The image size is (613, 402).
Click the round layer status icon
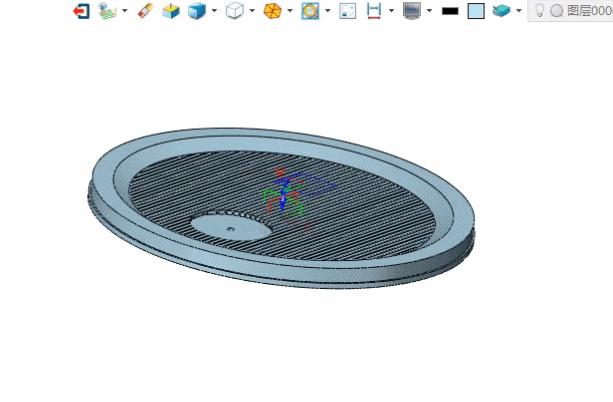(x=557, y=11)
